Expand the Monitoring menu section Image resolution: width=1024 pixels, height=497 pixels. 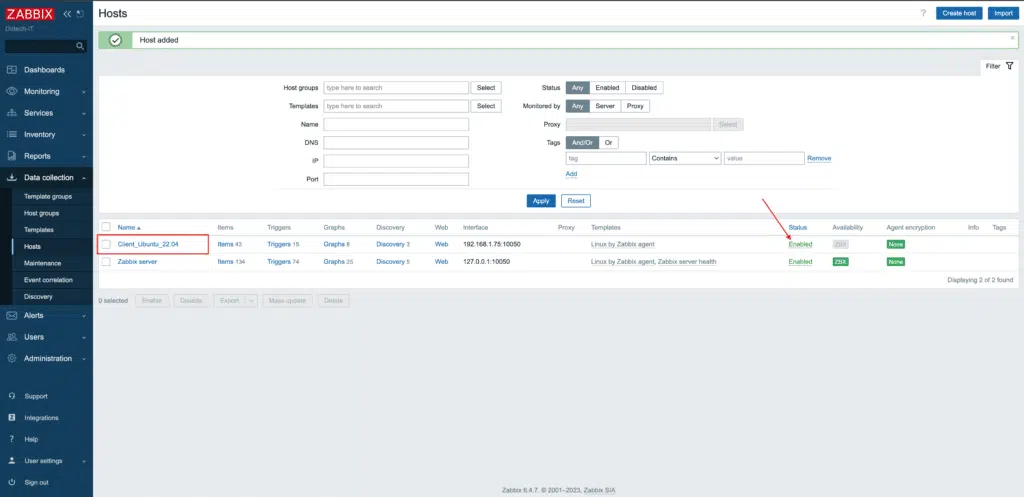pos(84,92)
